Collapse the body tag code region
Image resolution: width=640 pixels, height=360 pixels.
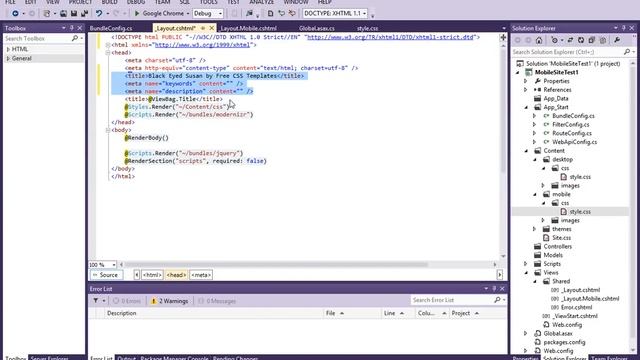[x=108, y=130]
